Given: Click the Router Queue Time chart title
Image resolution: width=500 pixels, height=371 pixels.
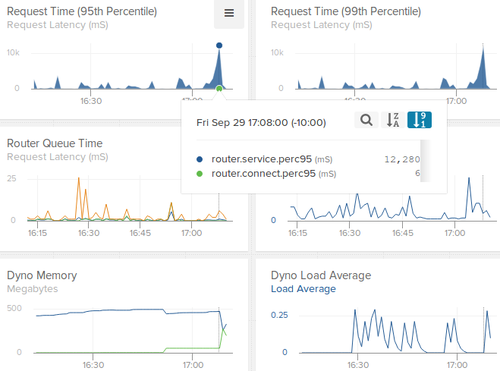Looking at the screenshot, I should pyautogui.click(x=55, y=143).
